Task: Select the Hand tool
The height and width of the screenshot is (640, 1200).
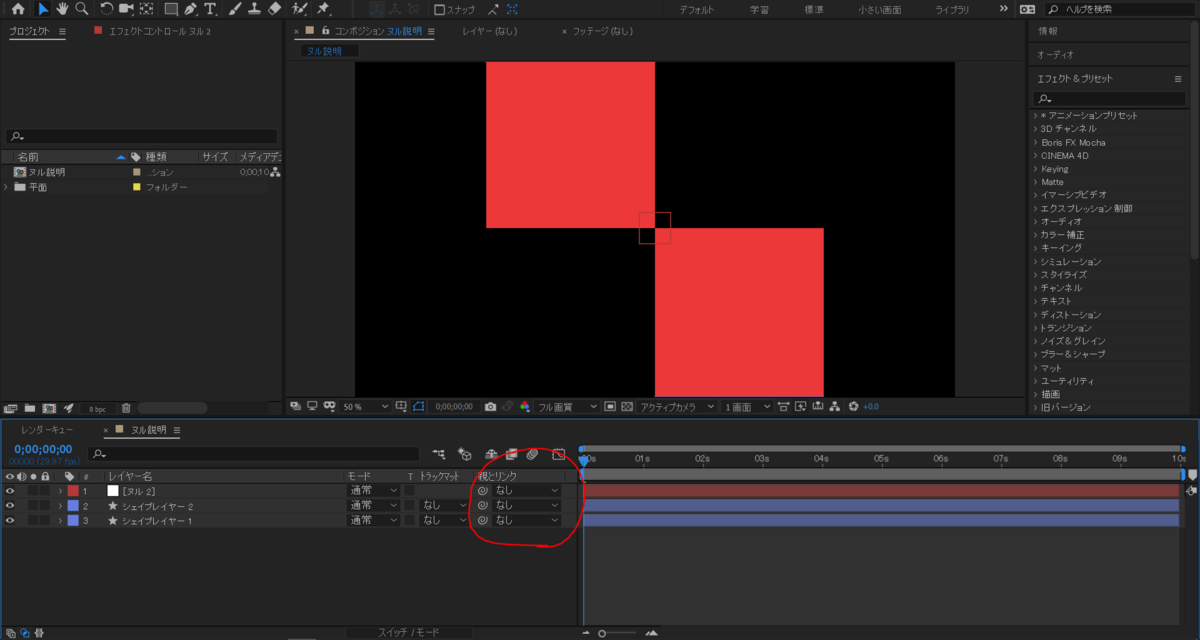Action: pyautogui.click(x=62, y=9)
